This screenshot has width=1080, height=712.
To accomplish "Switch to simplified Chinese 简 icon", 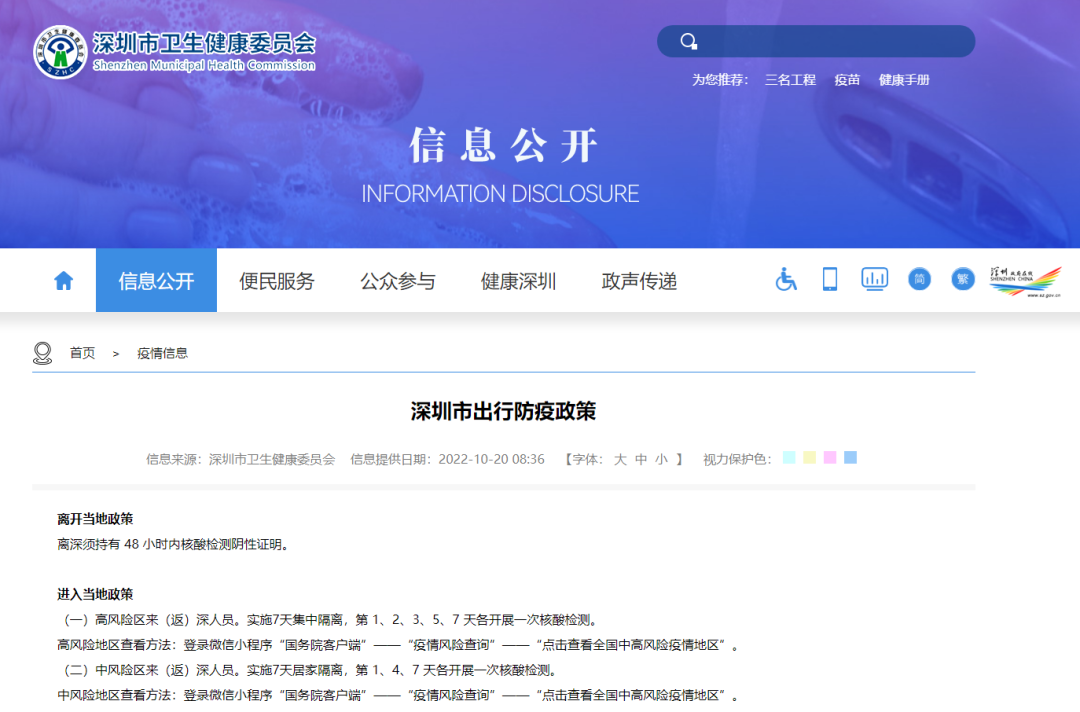I will (x=919, y=279).
